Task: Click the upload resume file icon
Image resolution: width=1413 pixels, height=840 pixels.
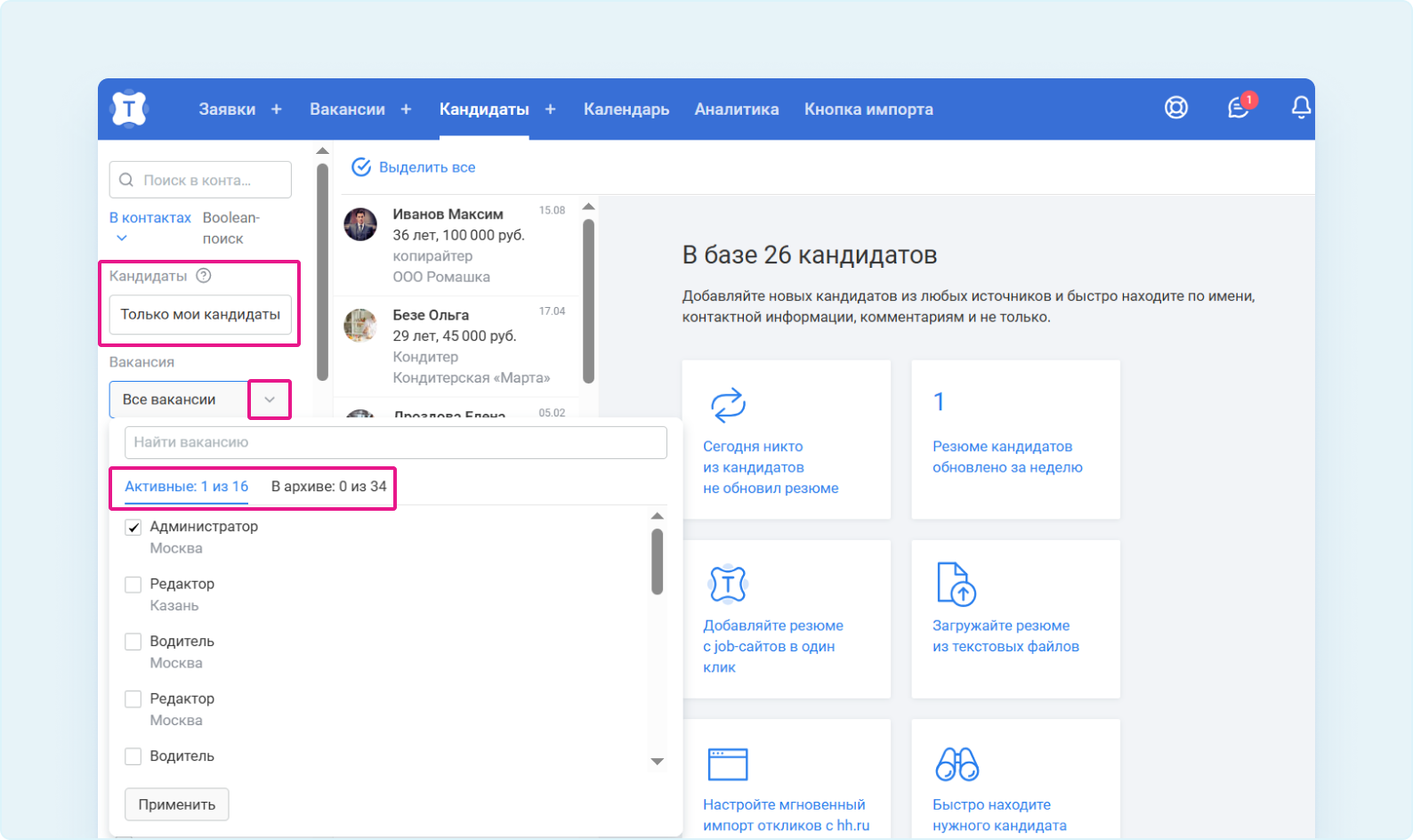Action: [x=956, y=584]
